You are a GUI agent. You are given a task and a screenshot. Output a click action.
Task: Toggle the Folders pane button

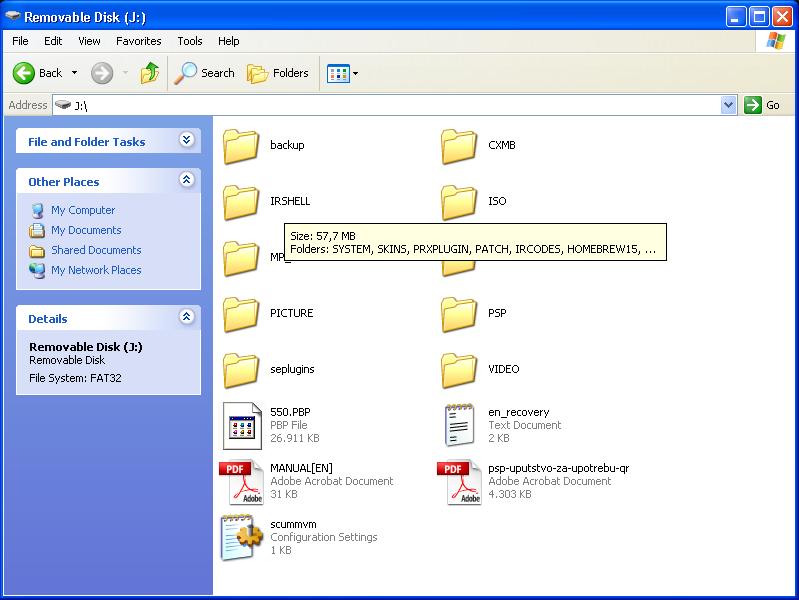pos(278,73)
